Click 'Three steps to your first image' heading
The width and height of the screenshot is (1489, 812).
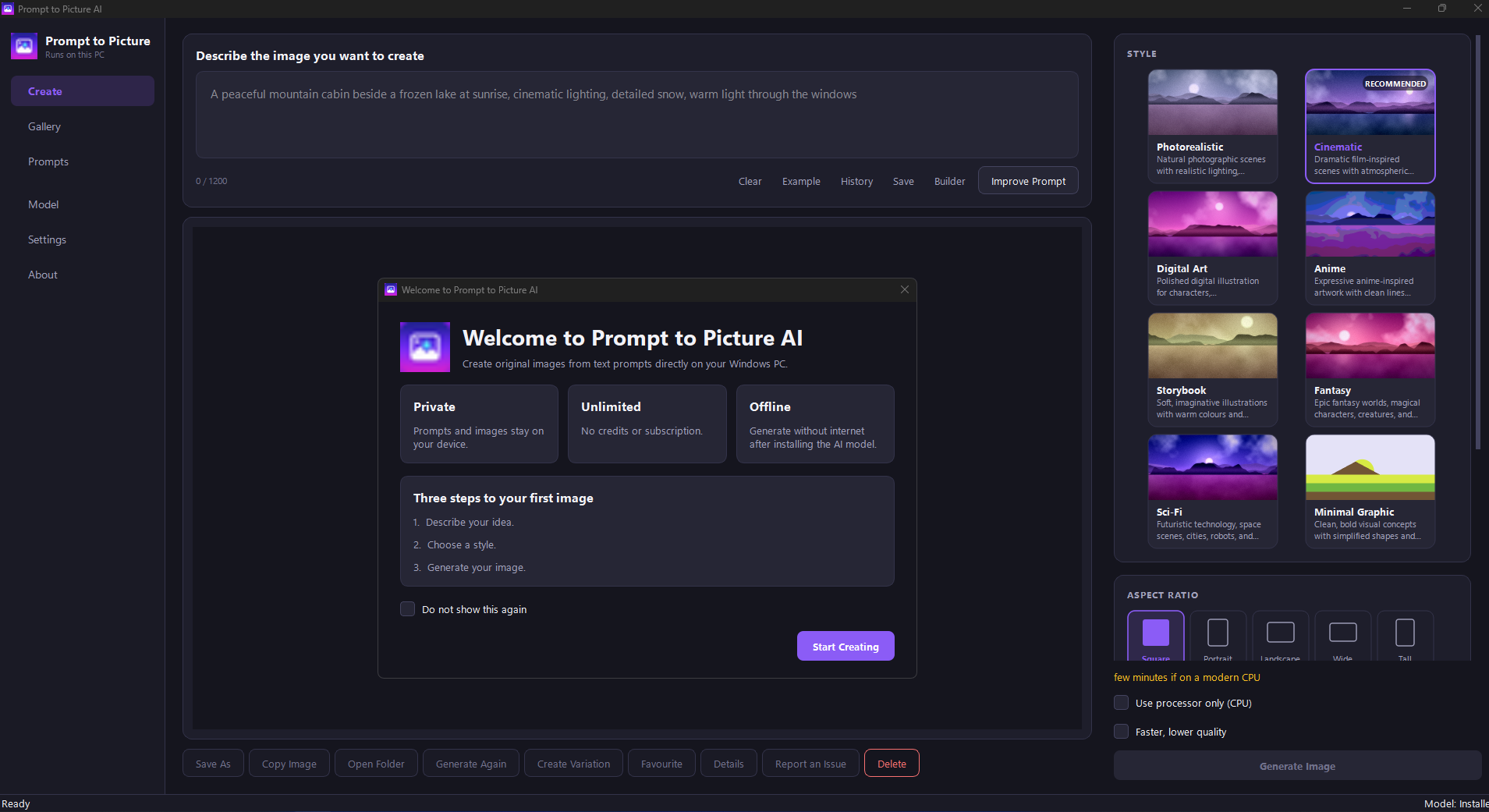tap(503, 498)
